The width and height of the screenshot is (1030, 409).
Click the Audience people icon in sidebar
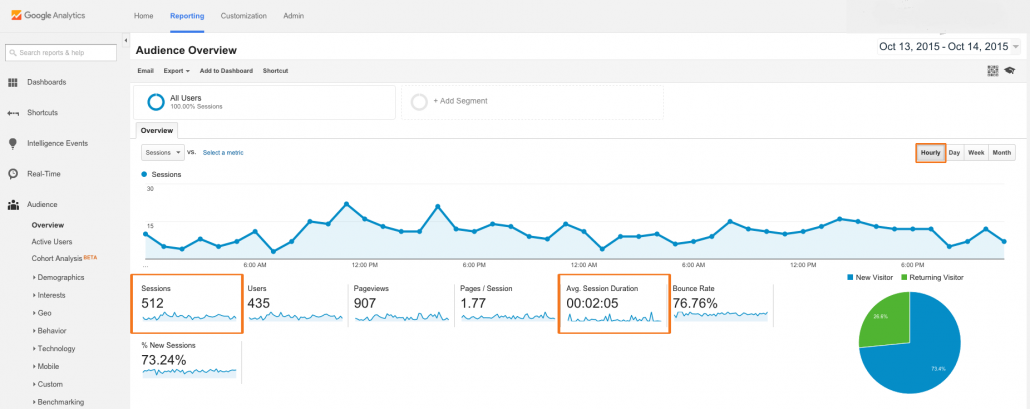pos(13,205)
